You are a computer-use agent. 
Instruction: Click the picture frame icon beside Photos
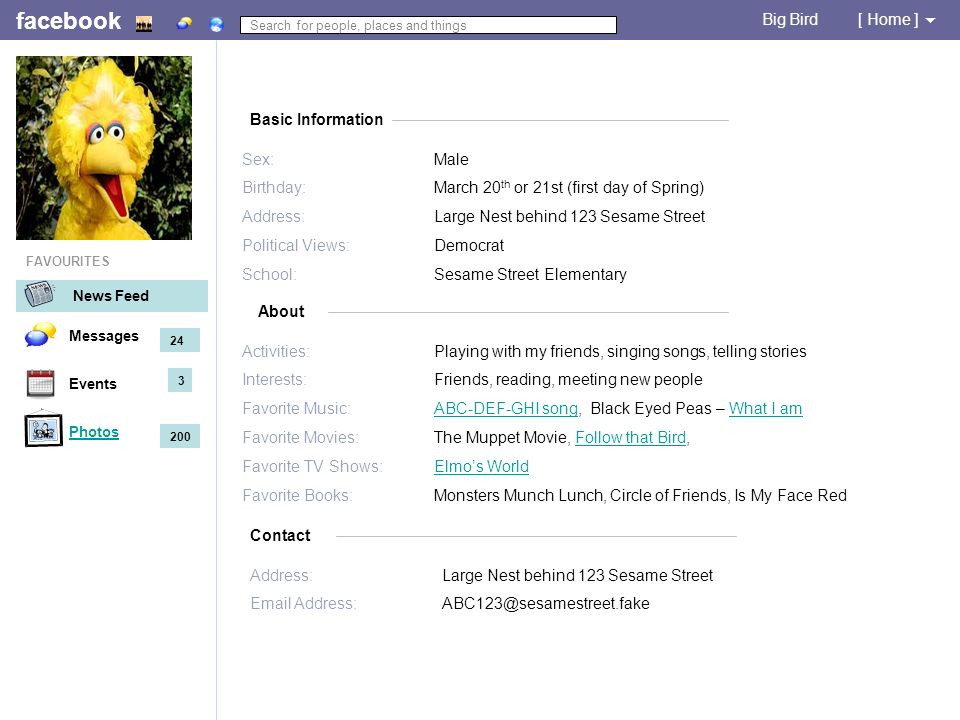click(43, 429)
